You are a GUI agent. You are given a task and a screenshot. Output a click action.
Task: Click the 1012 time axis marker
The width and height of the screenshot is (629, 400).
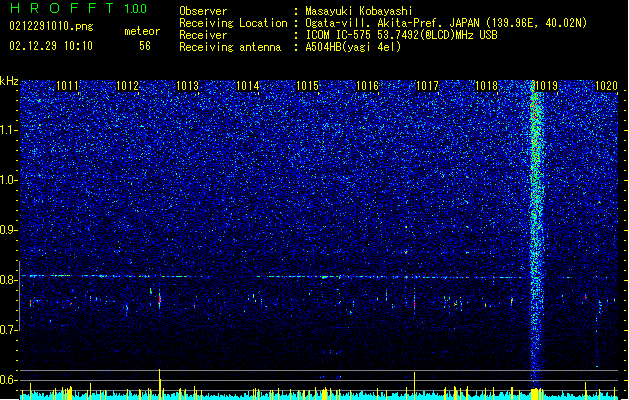(127, 86)
